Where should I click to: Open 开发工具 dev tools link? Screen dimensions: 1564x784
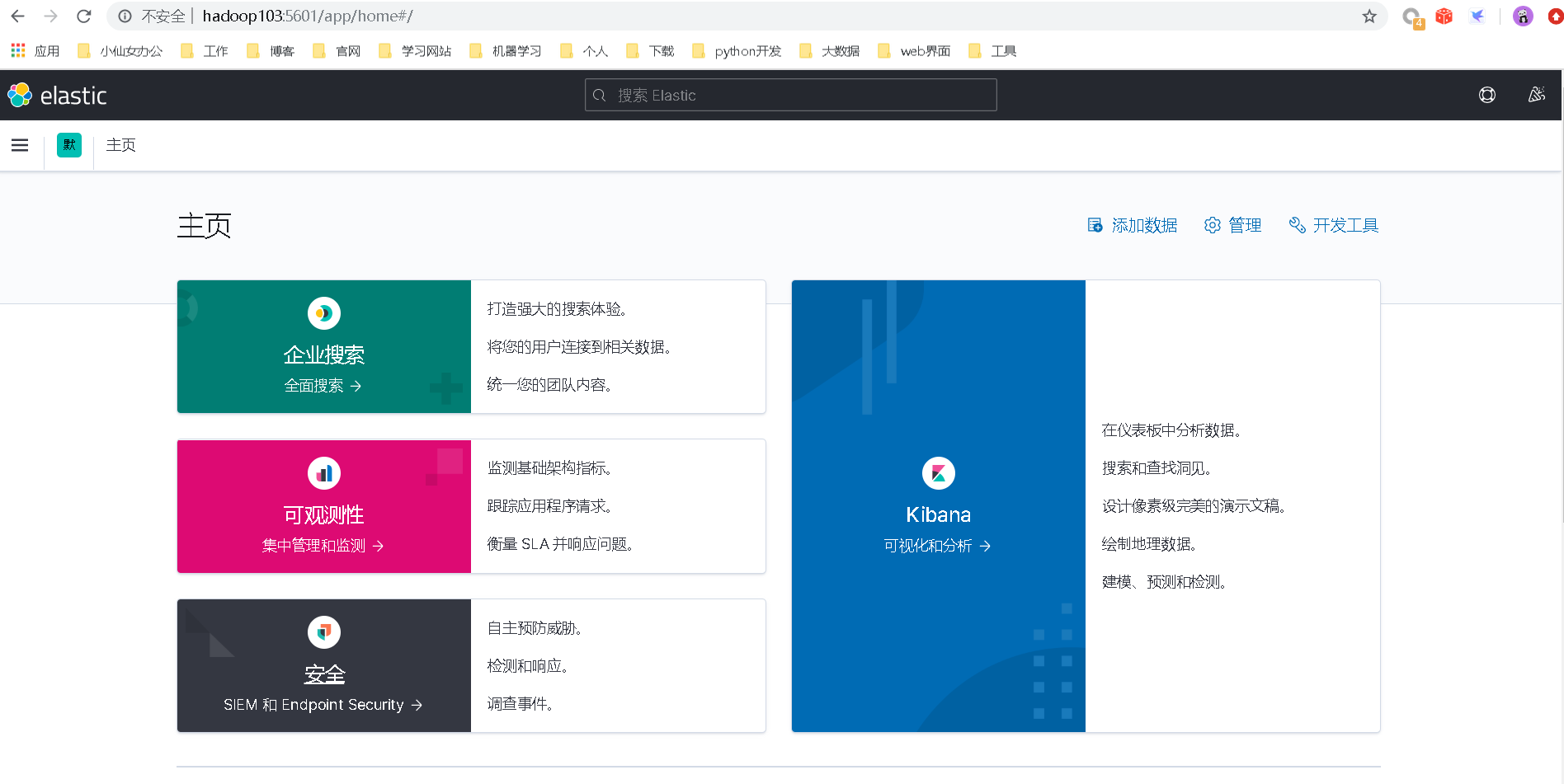tap(1334, 225)
